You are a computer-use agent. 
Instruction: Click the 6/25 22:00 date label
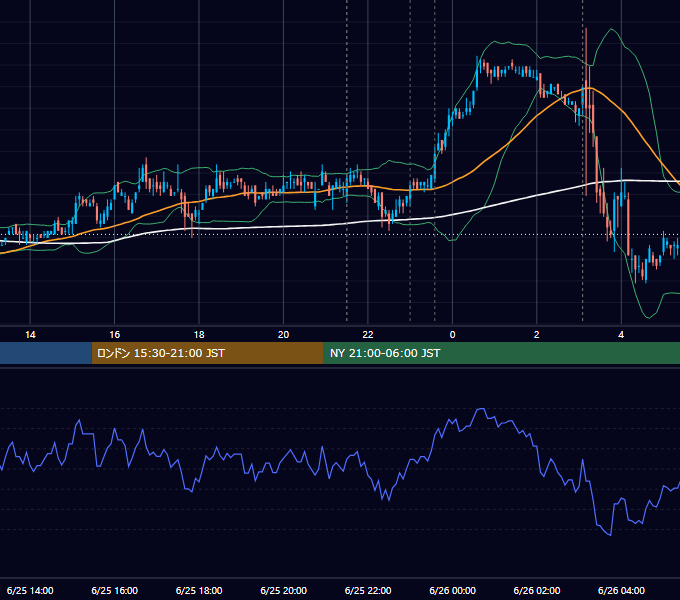[x=368, y=590]
